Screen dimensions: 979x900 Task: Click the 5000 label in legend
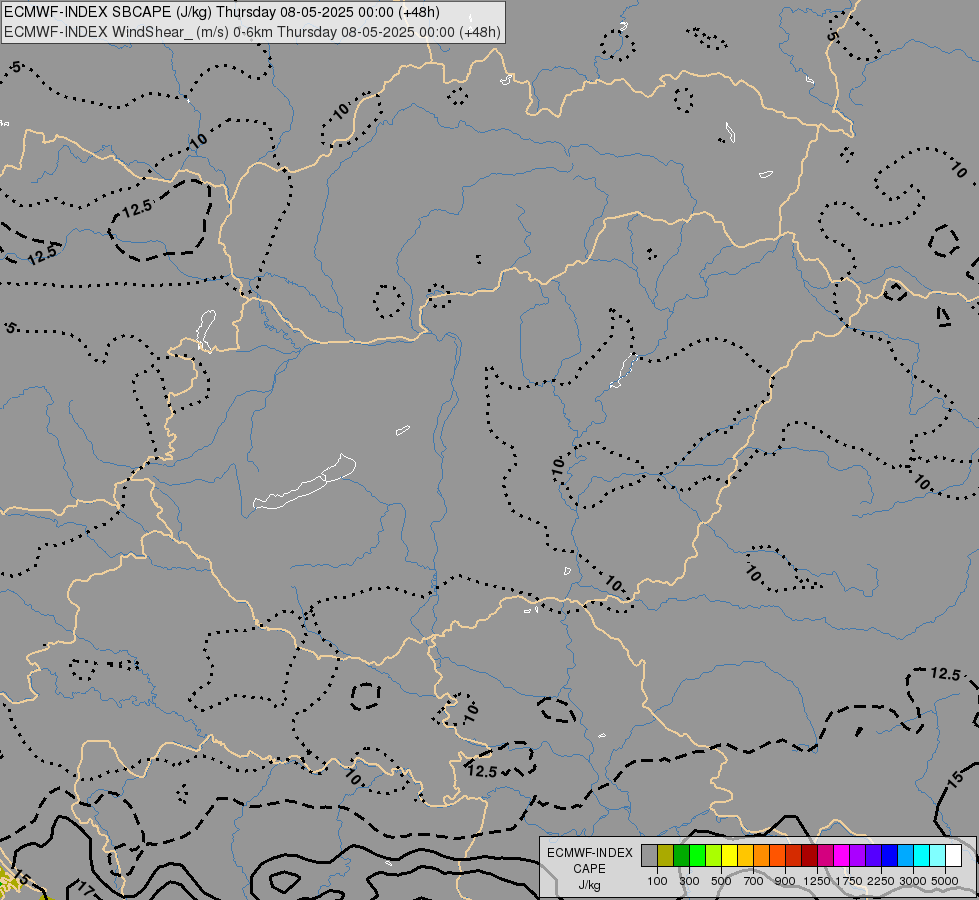[x=945, y=881]
